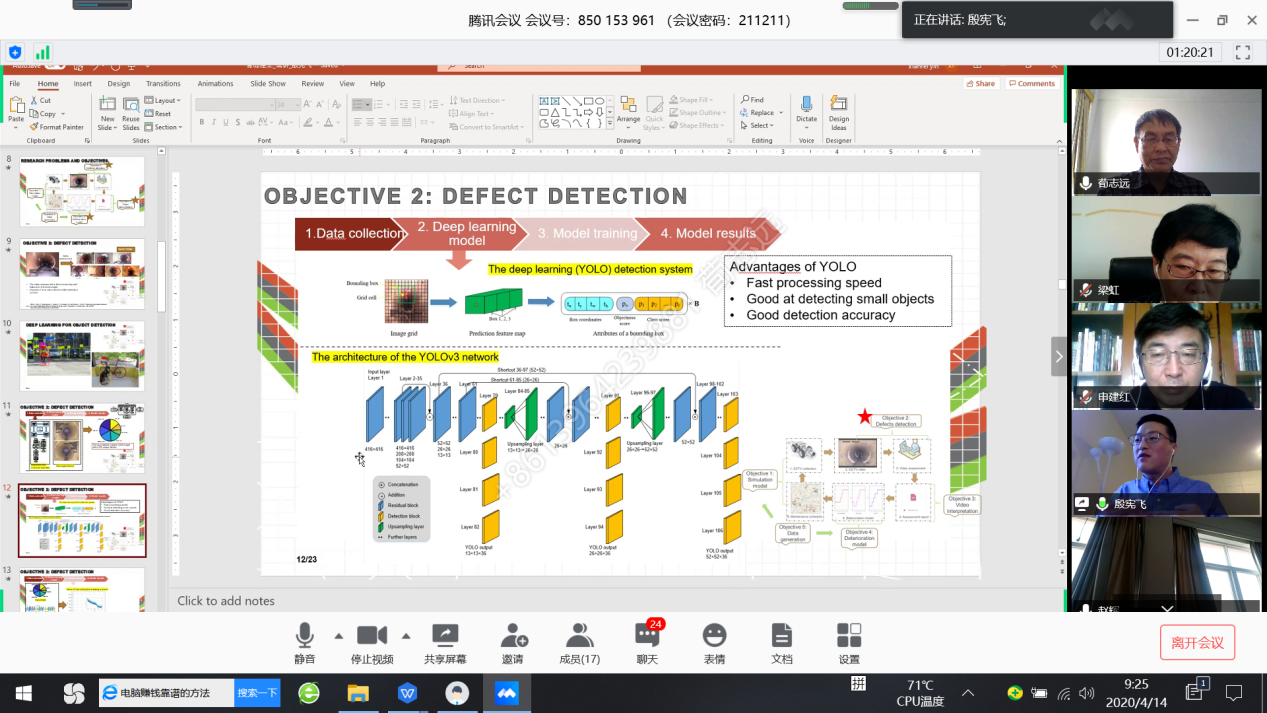Click the green network signal bars icon
This screenshot has width=1267, height=713.
tap(42, 52)
